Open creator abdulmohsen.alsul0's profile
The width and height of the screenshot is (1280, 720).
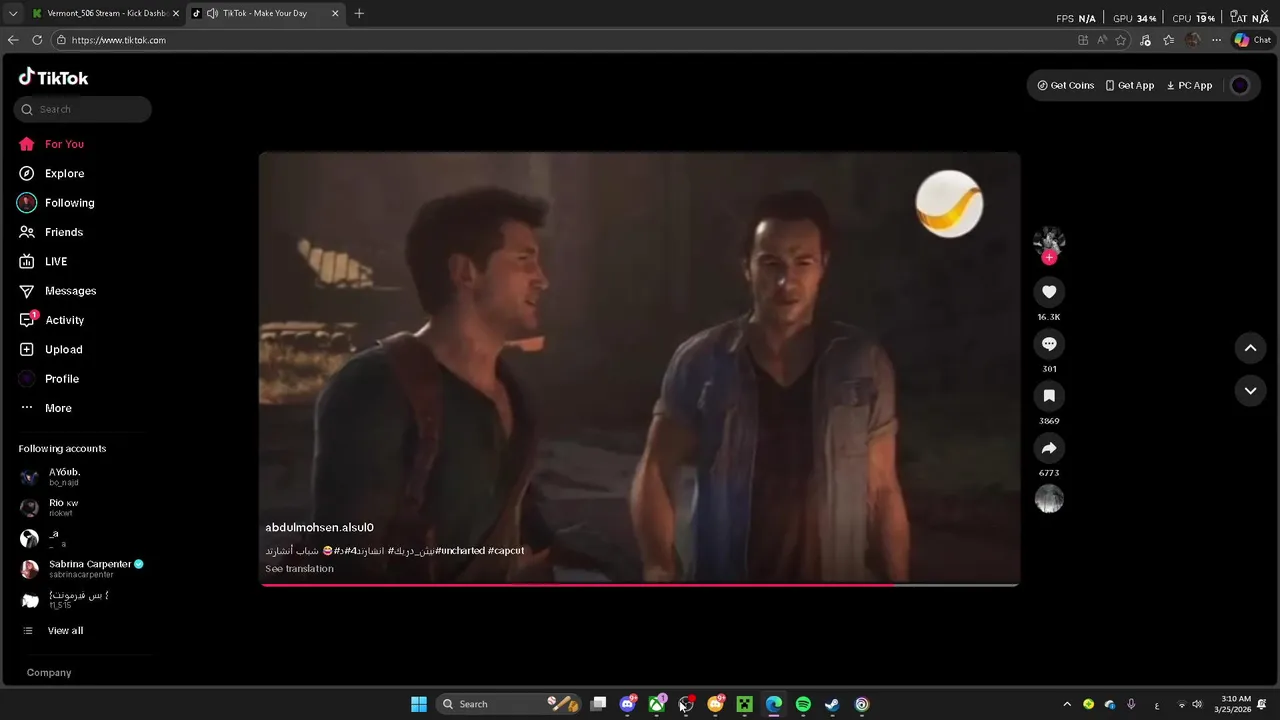(319, 527)
